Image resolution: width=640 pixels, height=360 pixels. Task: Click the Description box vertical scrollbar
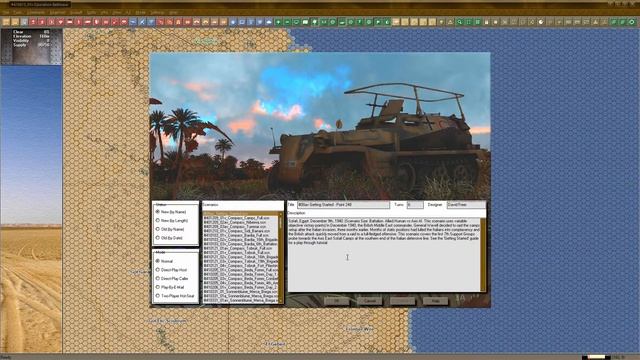pos(483,255)
